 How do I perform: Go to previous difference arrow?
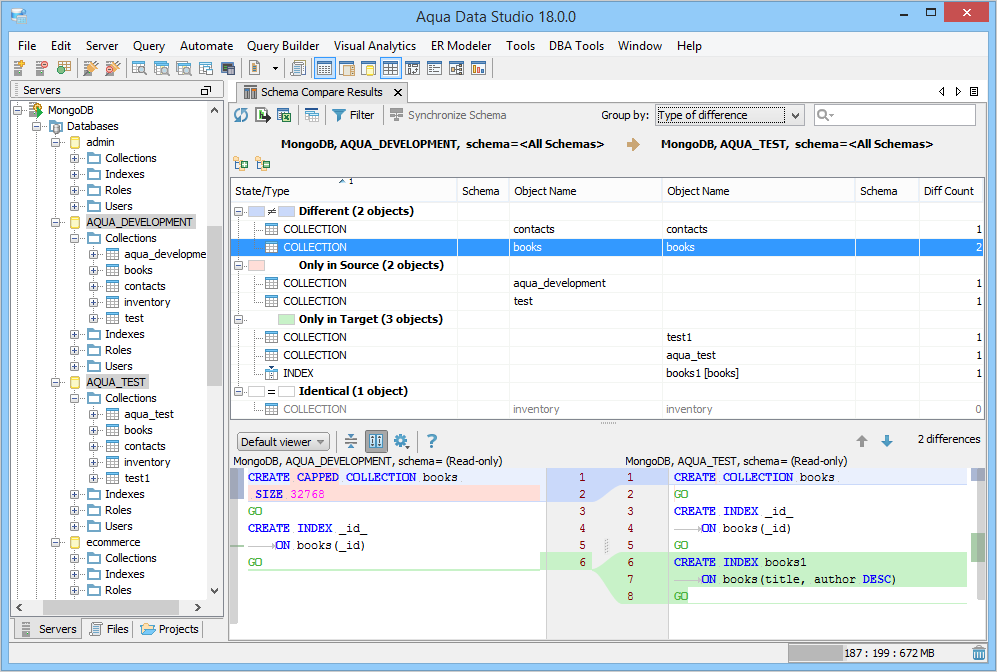(862, 441)
